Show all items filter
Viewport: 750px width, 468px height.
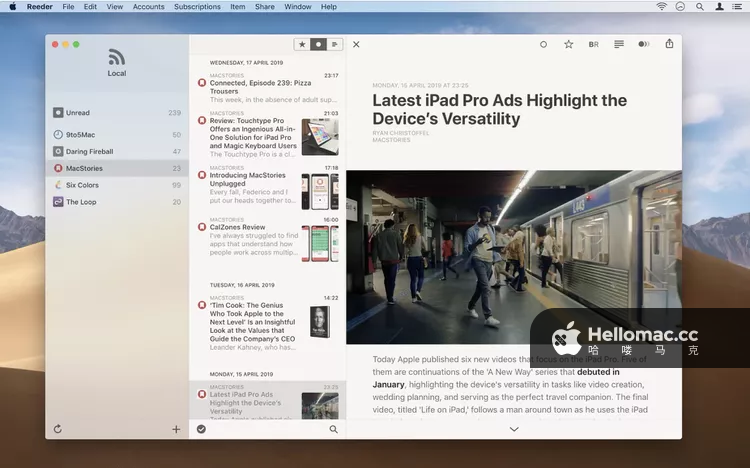(334, 44)
